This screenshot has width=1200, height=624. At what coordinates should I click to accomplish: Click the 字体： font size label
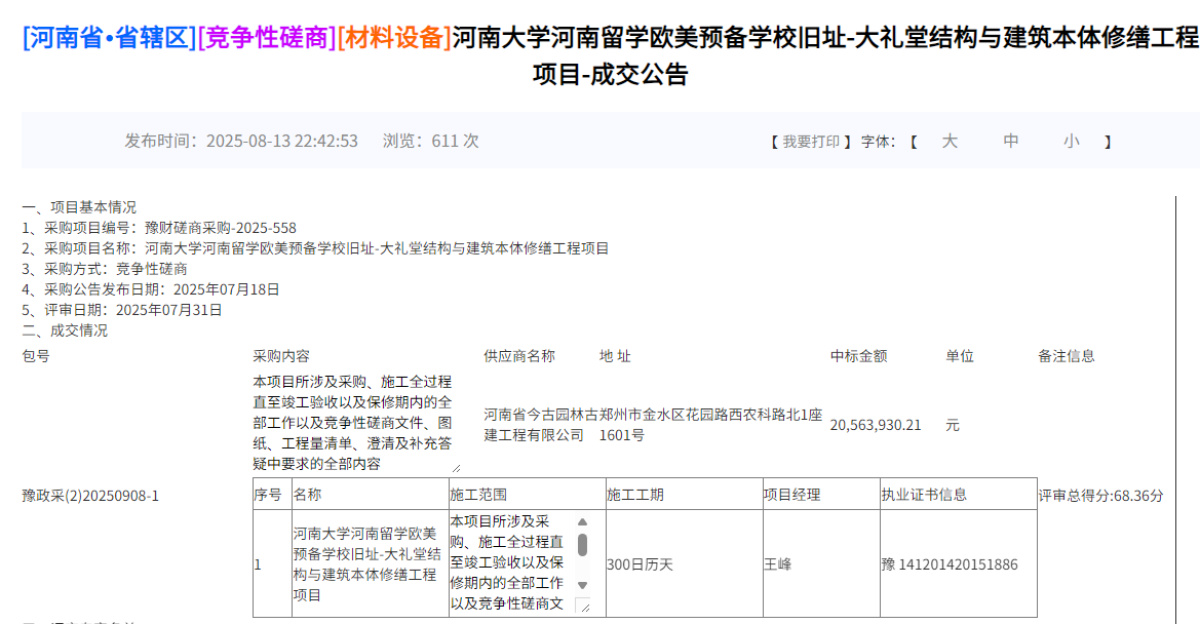click(x=879, y=142)
